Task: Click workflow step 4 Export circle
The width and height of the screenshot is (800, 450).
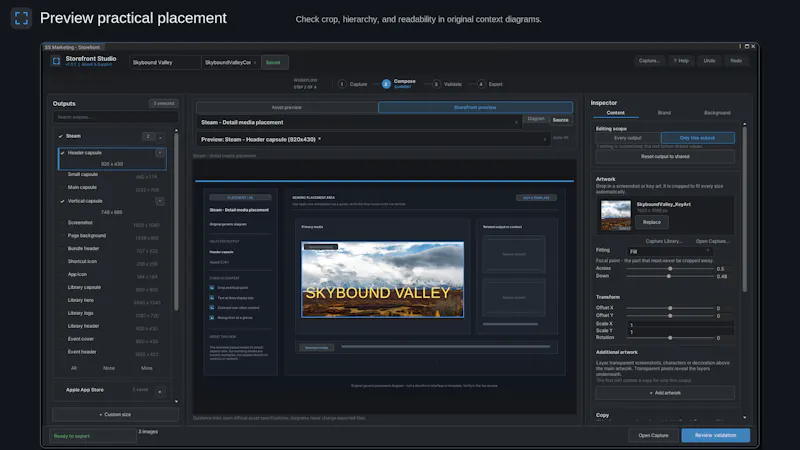Action: (x=481, y=84)
